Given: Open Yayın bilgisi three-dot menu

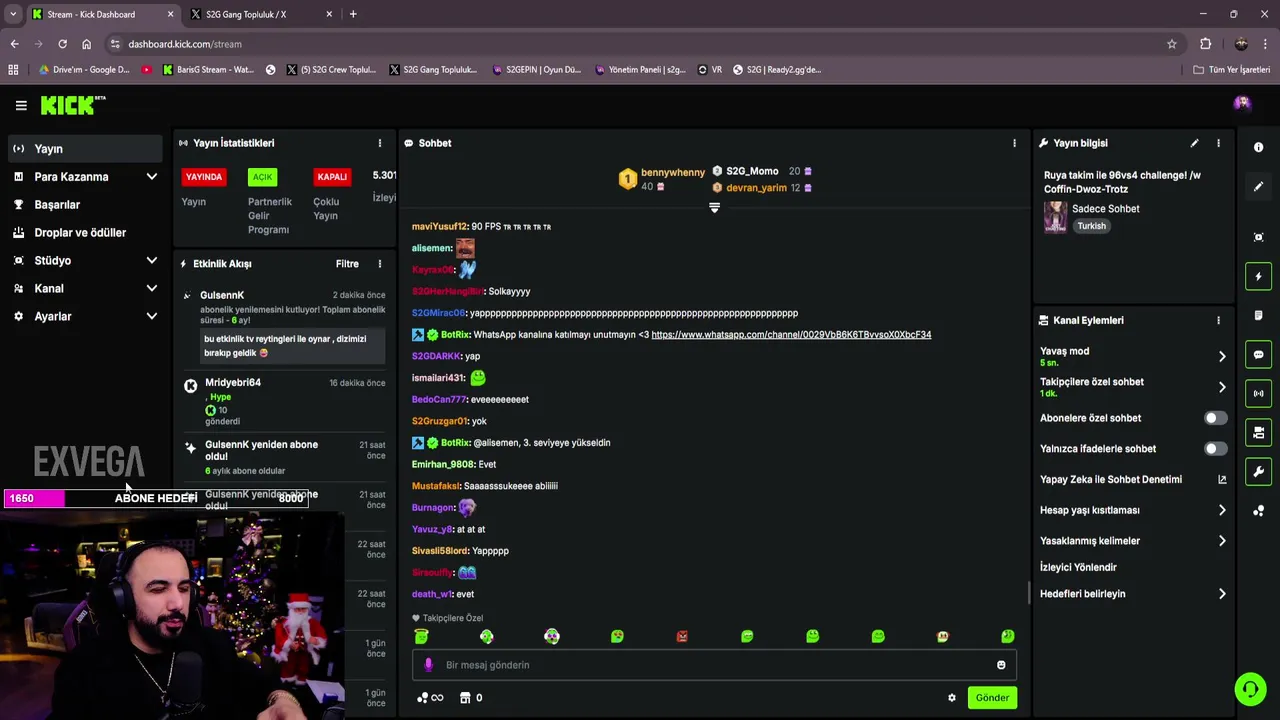Looking at the screenshot, I should 1218,143.
